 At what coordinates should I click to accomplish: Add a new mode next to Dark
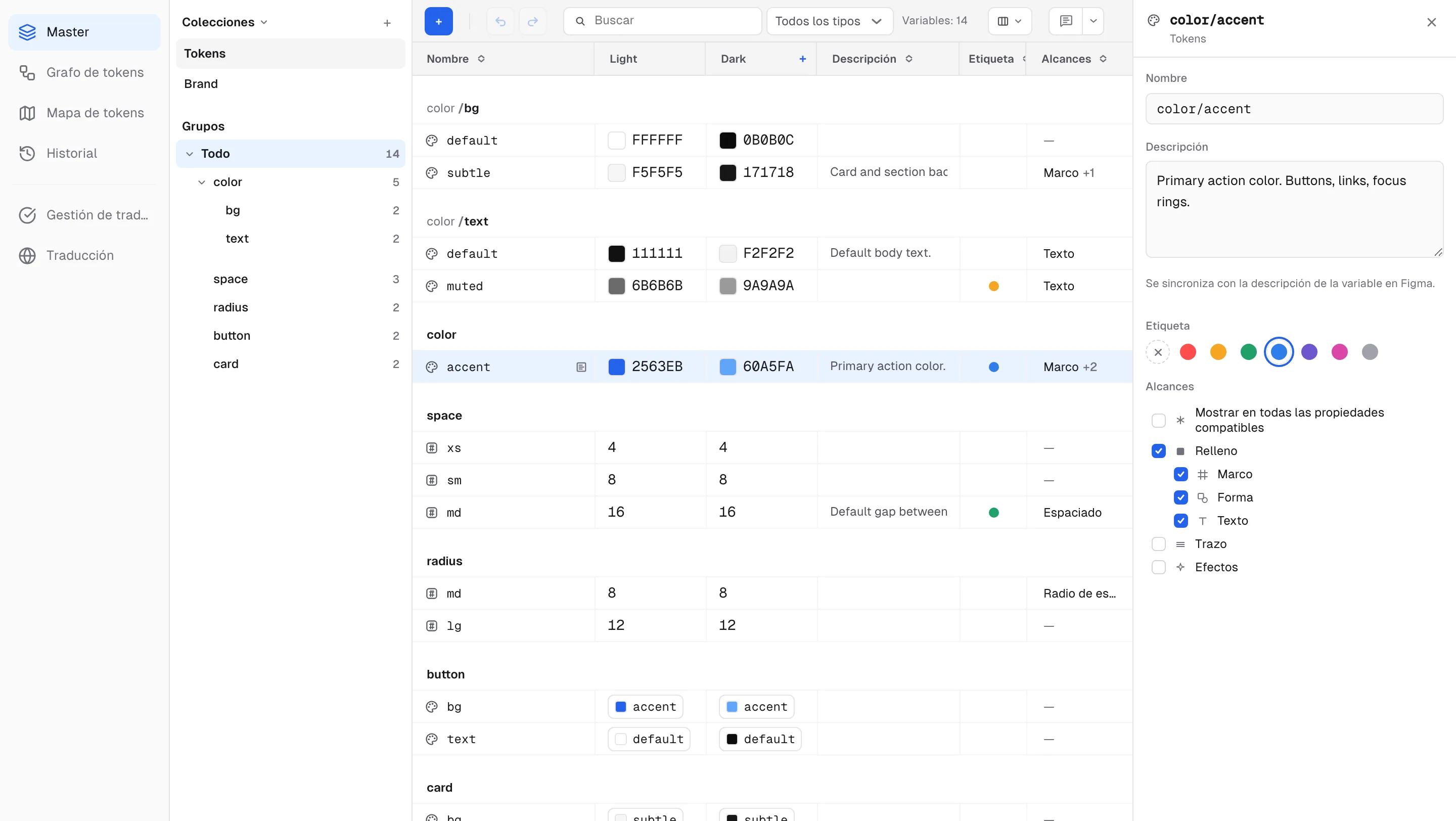(x=803, y=59)
